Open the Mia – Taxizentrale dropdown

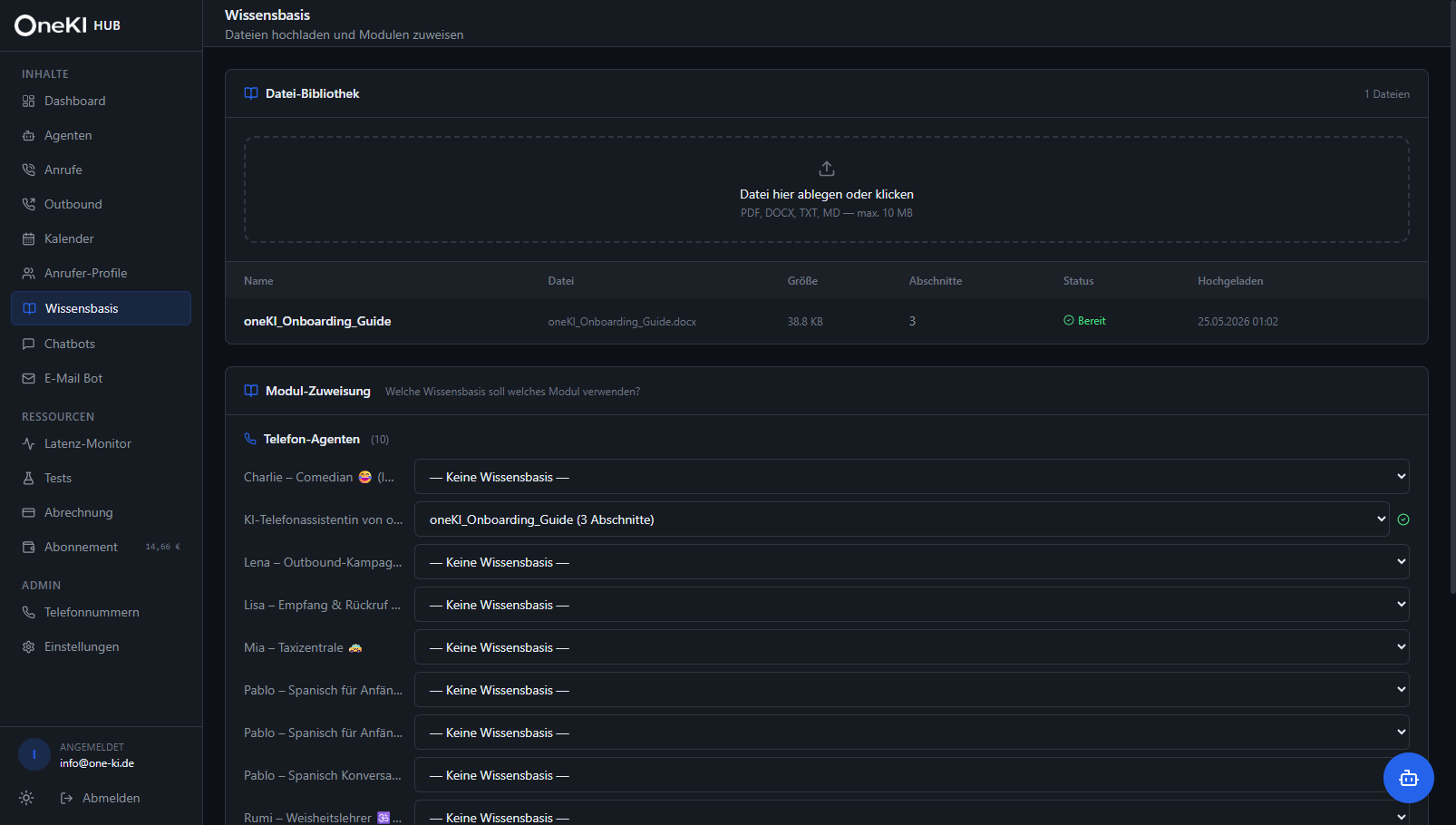[x=912, y=647]
